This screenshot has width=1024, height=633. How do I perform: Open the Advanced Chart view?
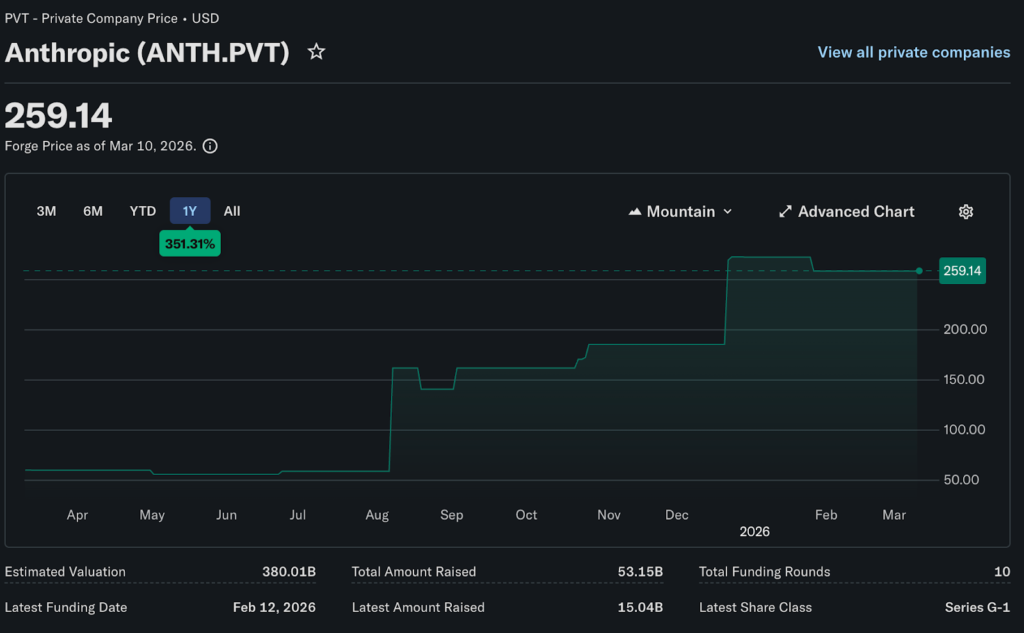[855, 212]
